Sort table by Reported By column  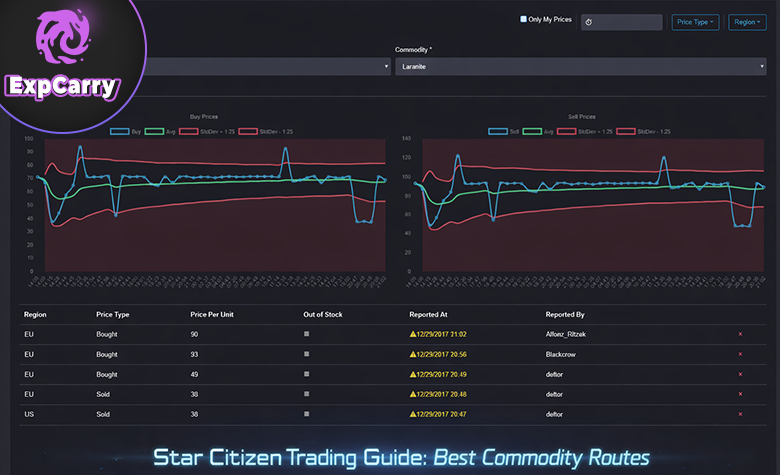565,314
